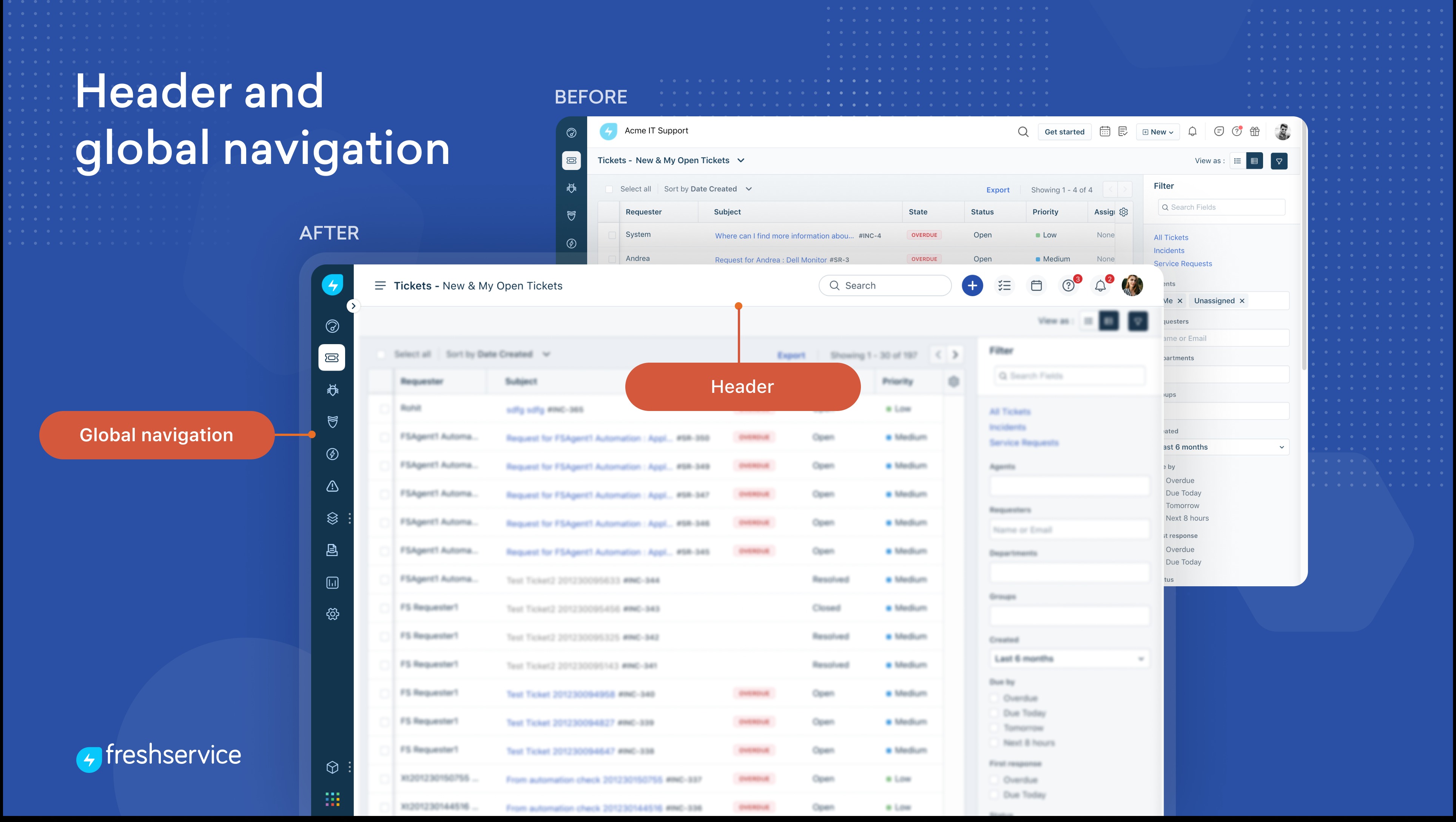Screen dimensions: 1456x822
Task: Open the 'ast 6 months' dropdown in BEFORE filter
Action: [1225, 447]
